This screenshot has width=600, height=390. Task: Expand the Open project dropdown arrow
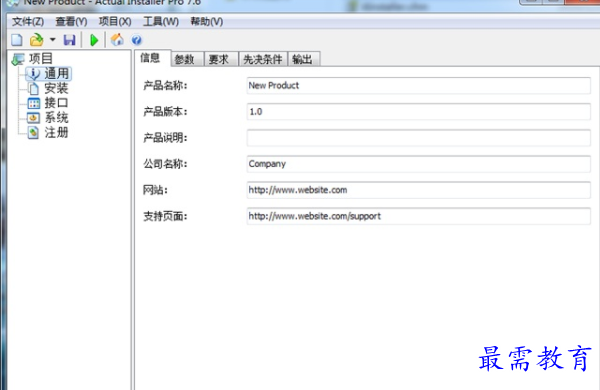(52, 39)
